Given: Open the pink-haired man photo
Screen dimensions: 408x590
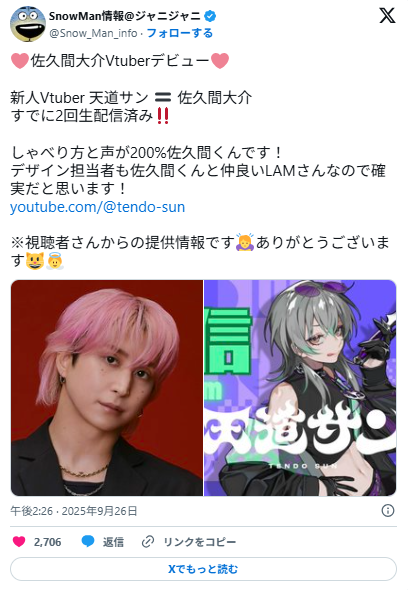Looking at the screenshot, I should (107, 388).
